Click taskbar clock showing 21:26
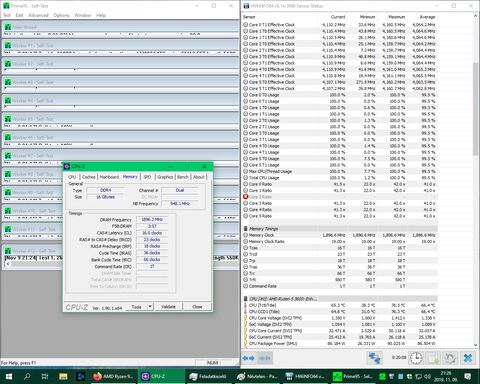480x384 pixels. click(446, 377)
